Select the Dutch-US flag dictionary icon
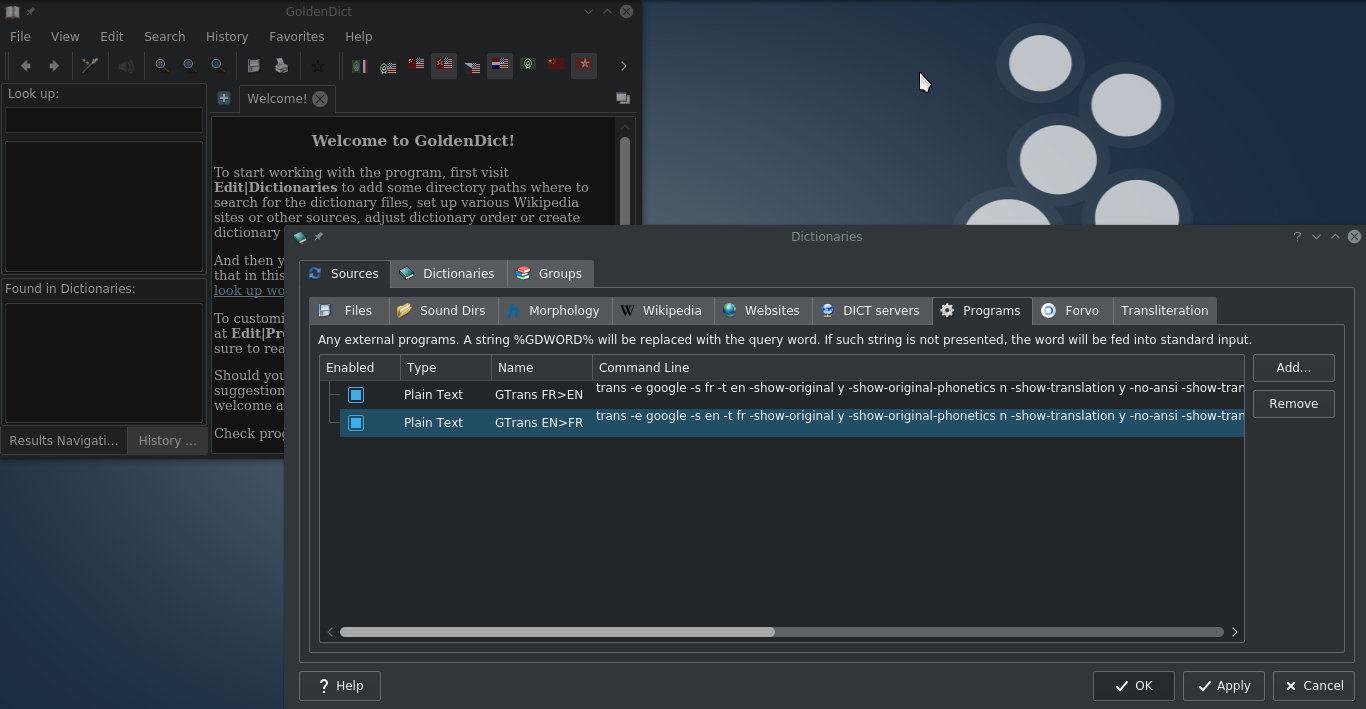Image resolution: width=1366 pixels, height=709 pixels. (499, 65)
